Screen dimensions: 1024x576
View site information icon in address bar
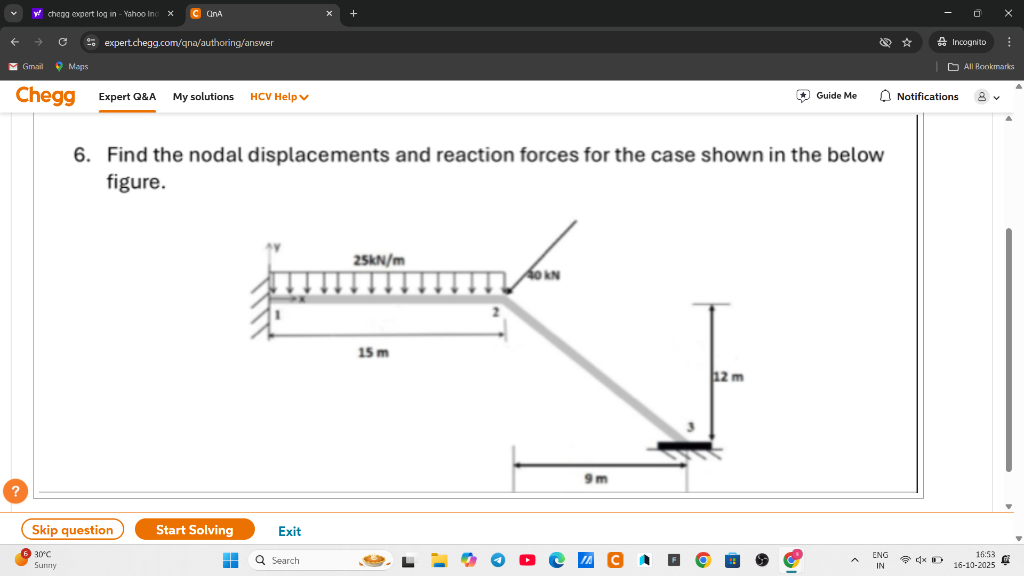[x=91, y=42]
